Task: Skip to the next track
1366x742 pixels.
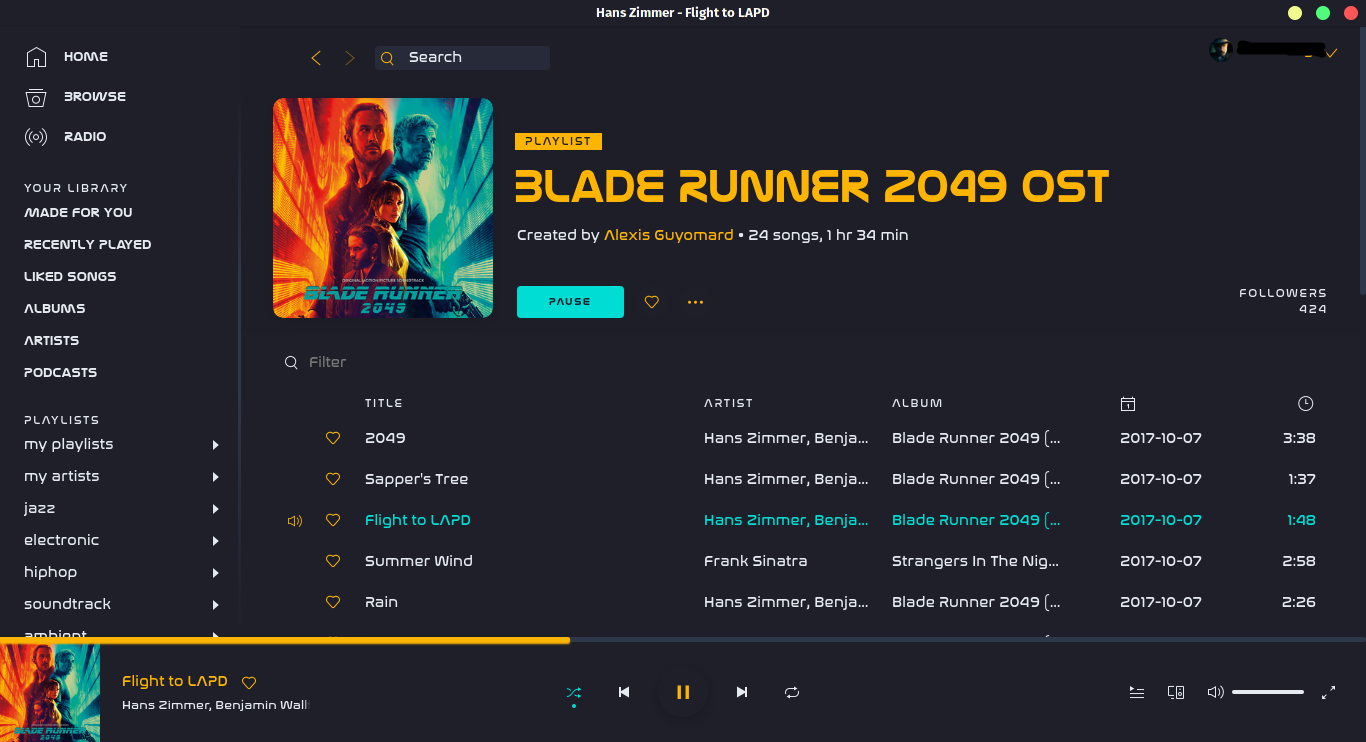Action: pyautogui.click(x=742, y=692)
